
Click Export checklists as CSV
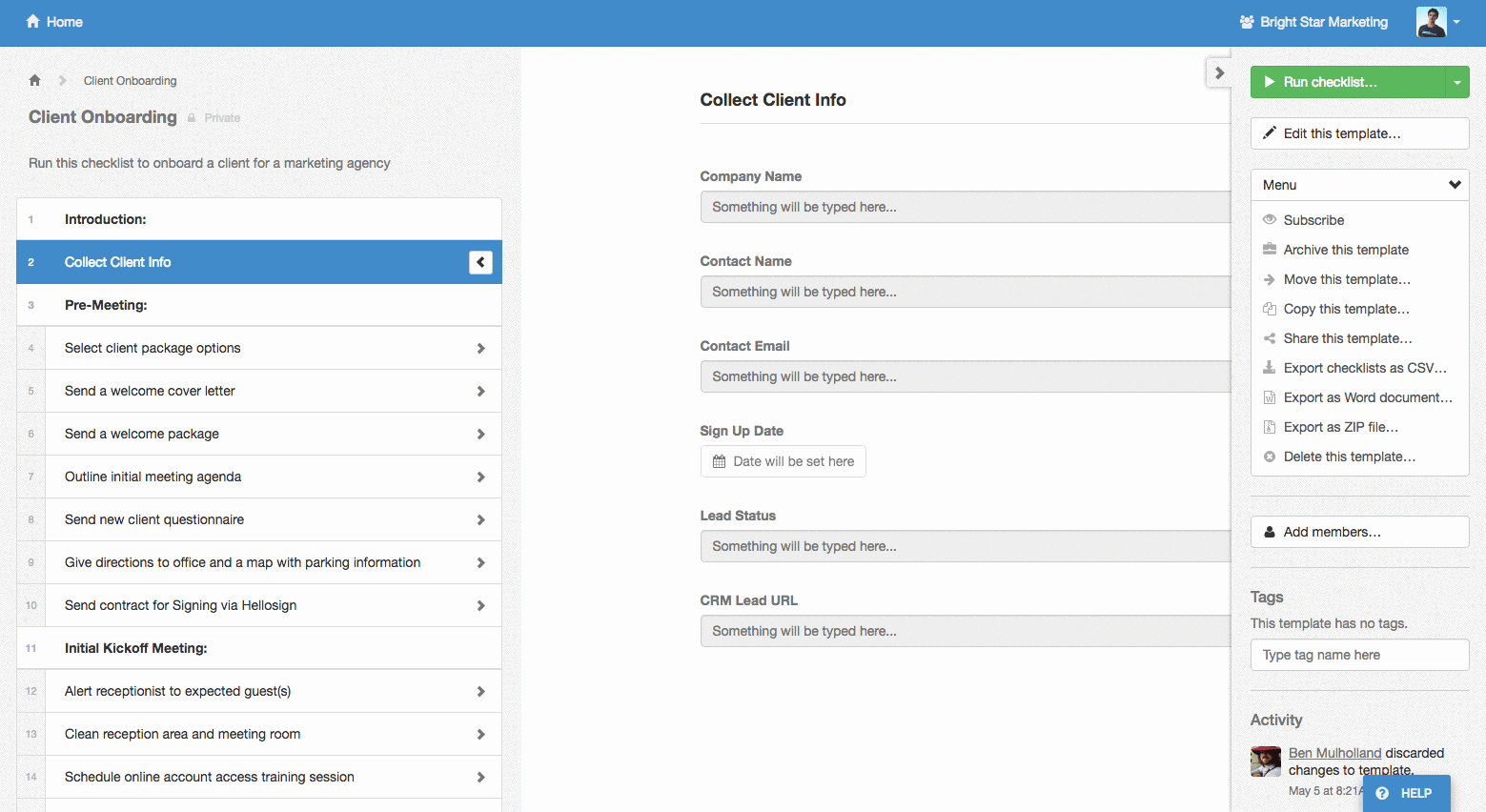(x=1365, y=368)
